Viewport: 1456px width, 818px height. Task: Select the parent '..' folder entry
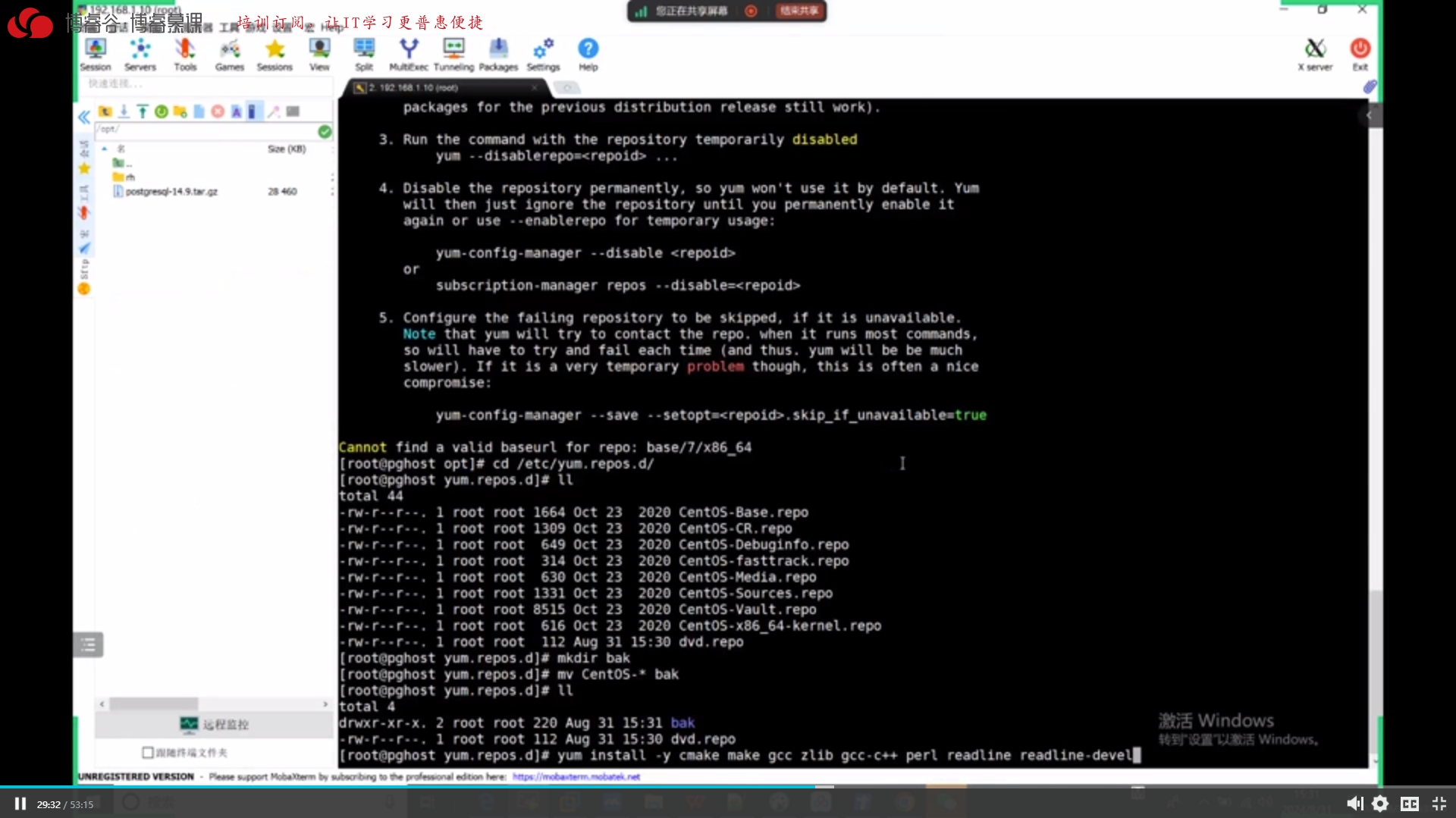122,163
